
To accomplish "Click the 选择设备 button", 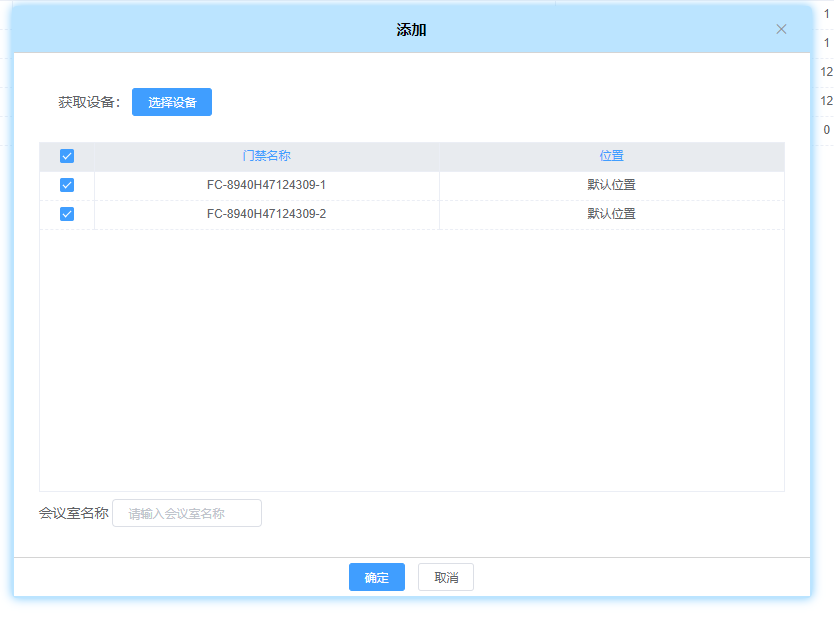I will click(172, 102).
